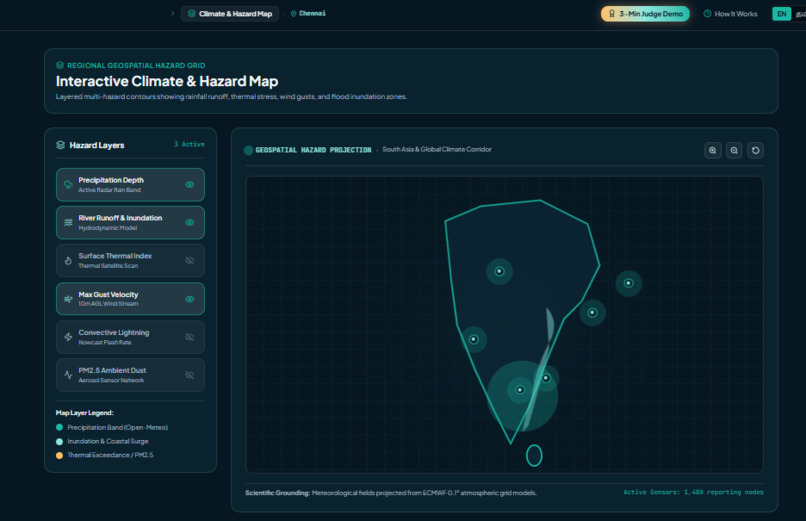Click 'Active Sensors: 1,480 reporting nodes' status text
The image size is (806, 521).
tap(693, 492)
